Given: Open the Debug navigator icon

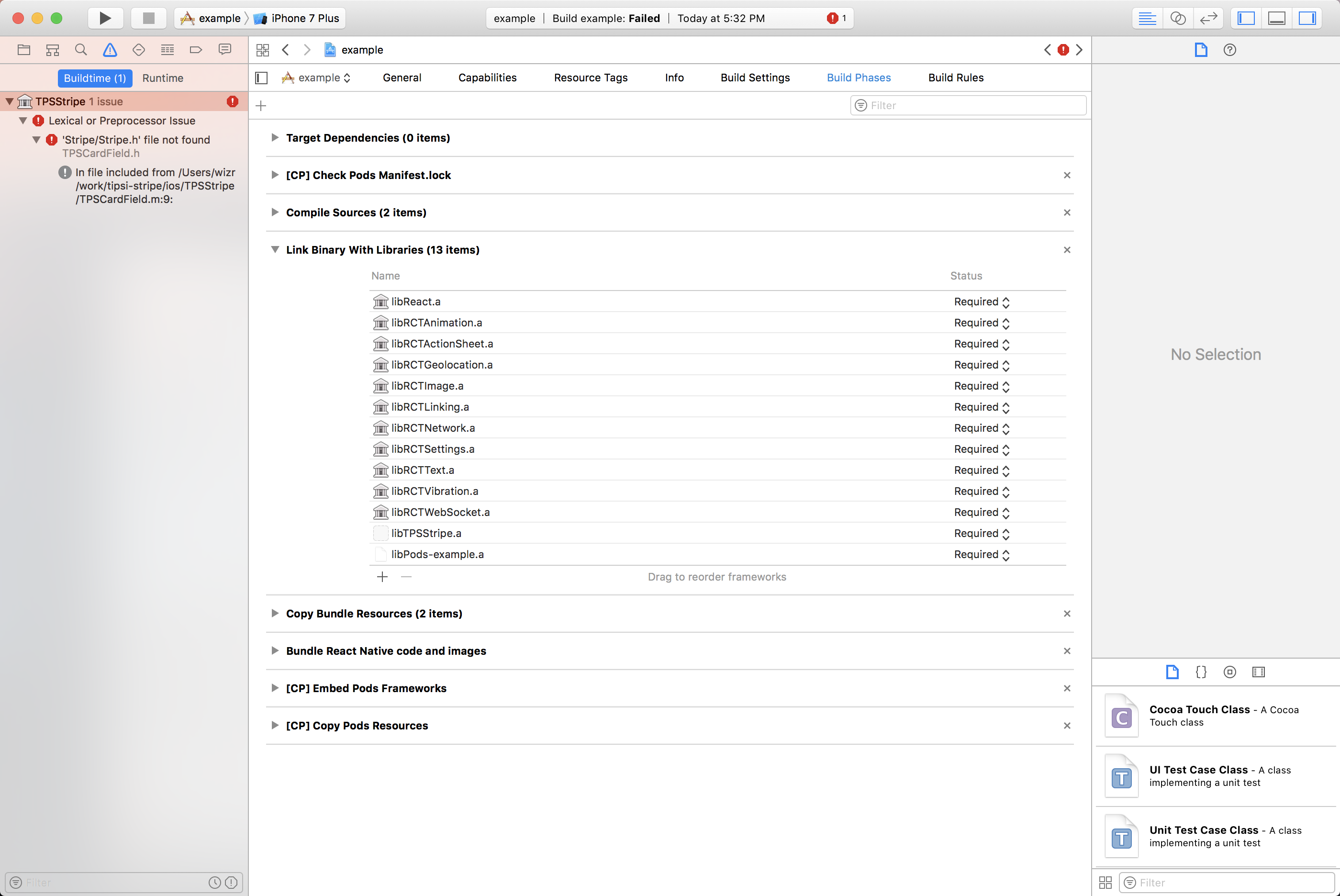Looking at the screenshot, I should [167, 50].
